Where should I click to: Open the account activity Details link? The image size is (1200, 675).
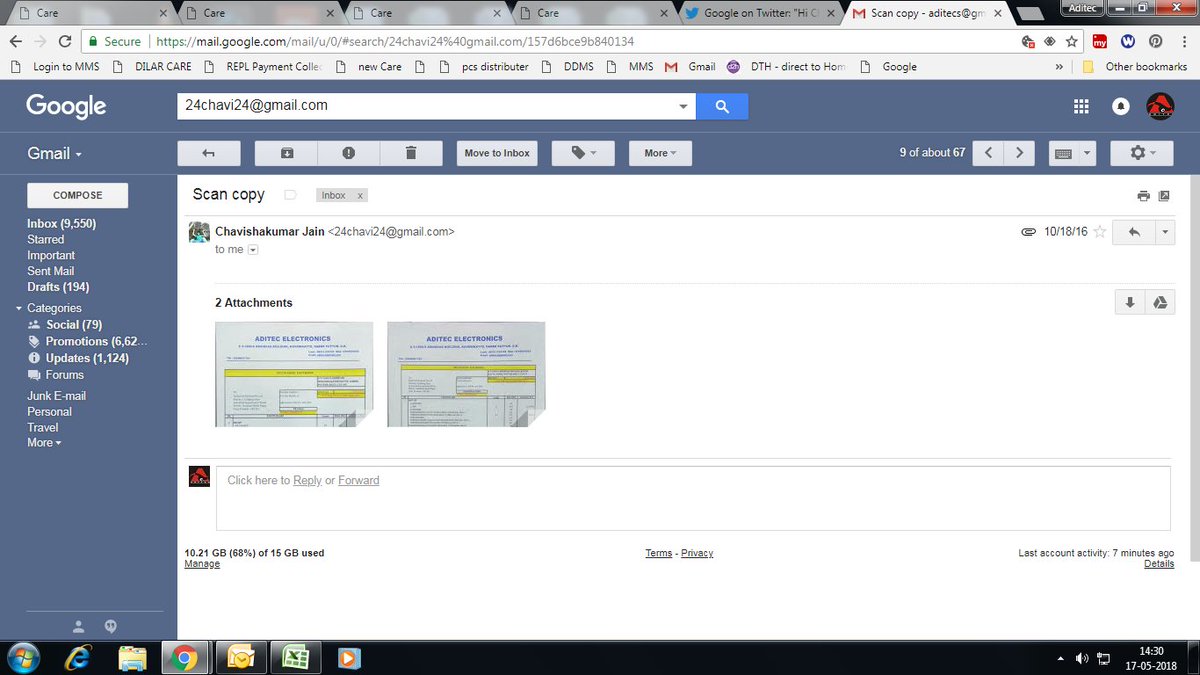pos(1159,564)
